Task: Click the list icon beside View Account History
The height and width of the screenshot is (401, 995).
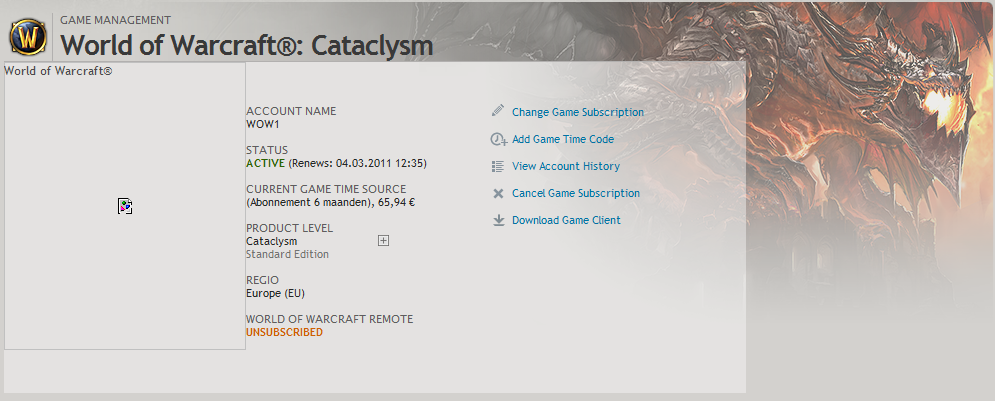Action: (x=498, y=166)
